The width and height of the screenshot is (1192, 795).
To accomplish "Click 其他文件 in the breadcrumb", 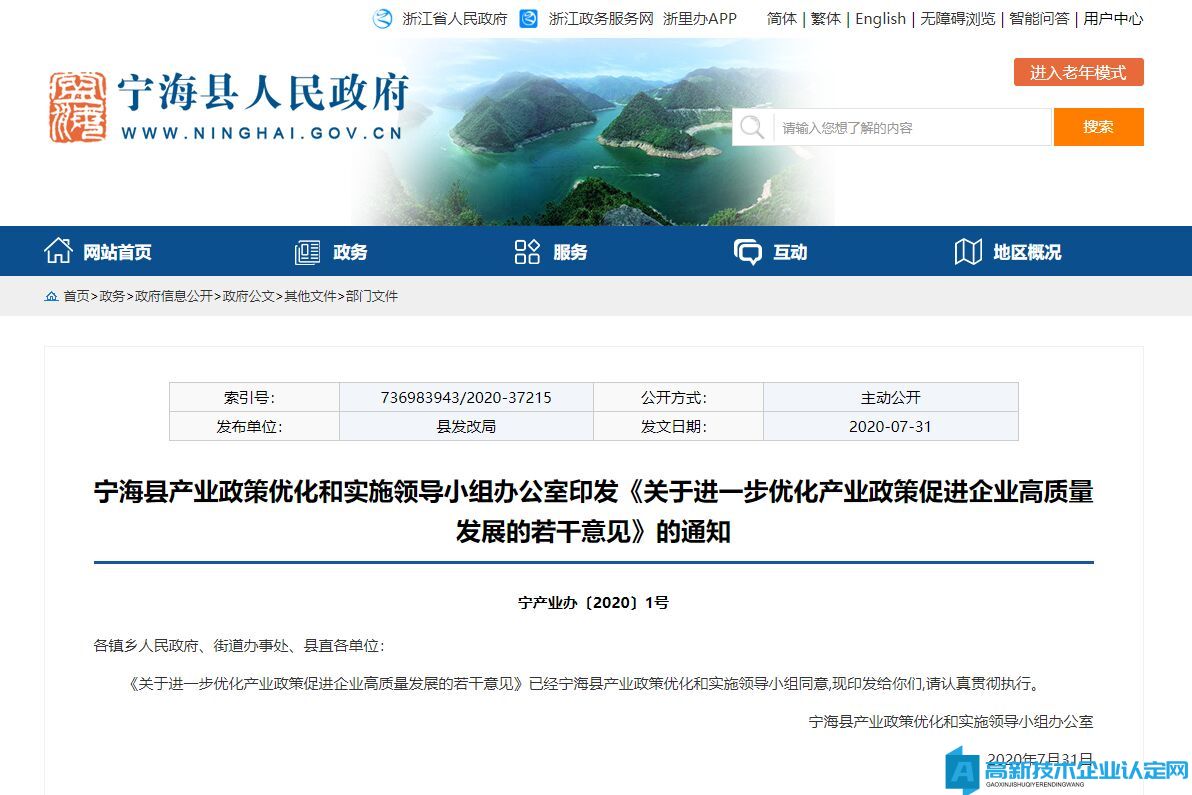I will click(310, 296).
